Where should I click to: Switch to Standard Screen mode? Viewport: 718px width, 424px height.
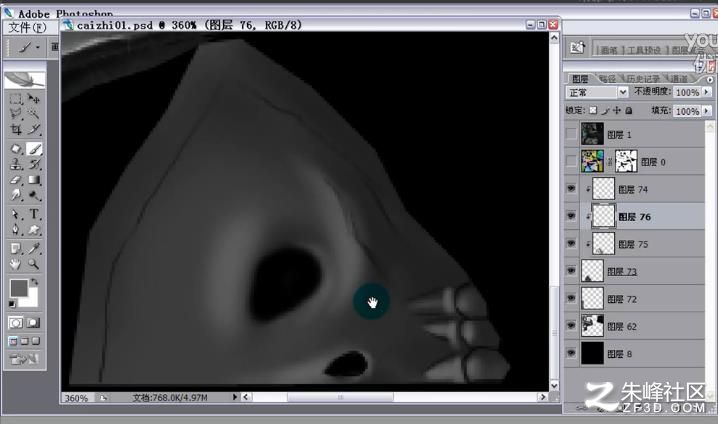point(13,341)
